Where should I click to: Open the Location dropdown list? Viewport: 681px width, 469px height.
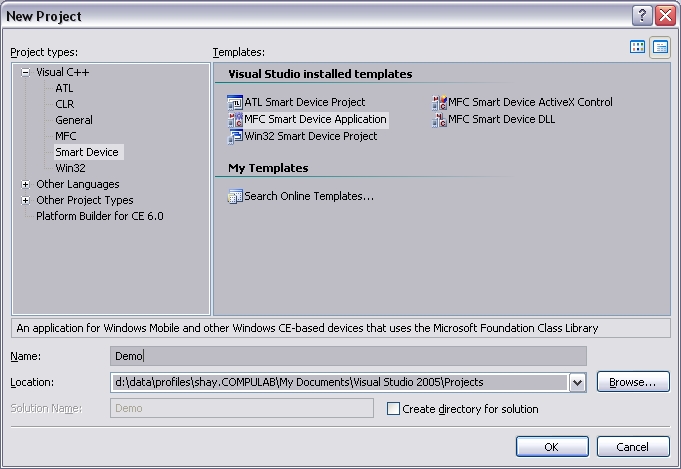pos(577,383)
